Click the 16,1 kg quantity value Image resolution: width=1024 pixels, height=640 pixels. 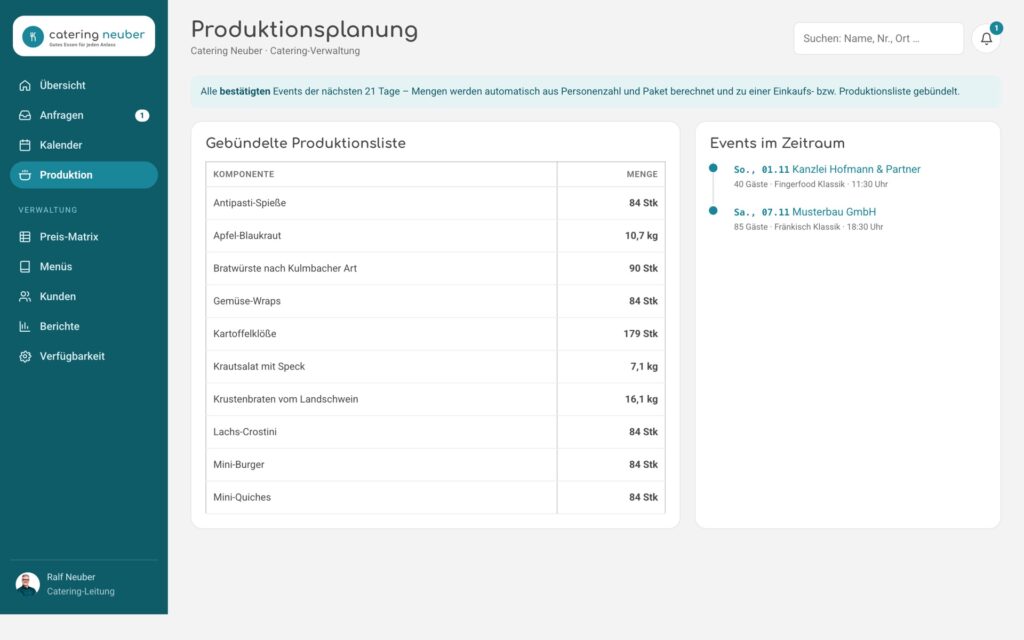click(x=641, y=399)
